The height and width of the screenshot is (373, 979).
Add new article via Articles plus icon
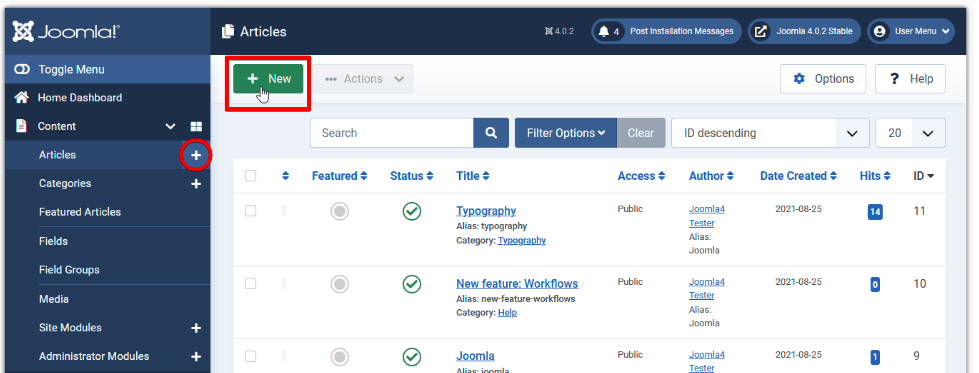tap(196, 155)
